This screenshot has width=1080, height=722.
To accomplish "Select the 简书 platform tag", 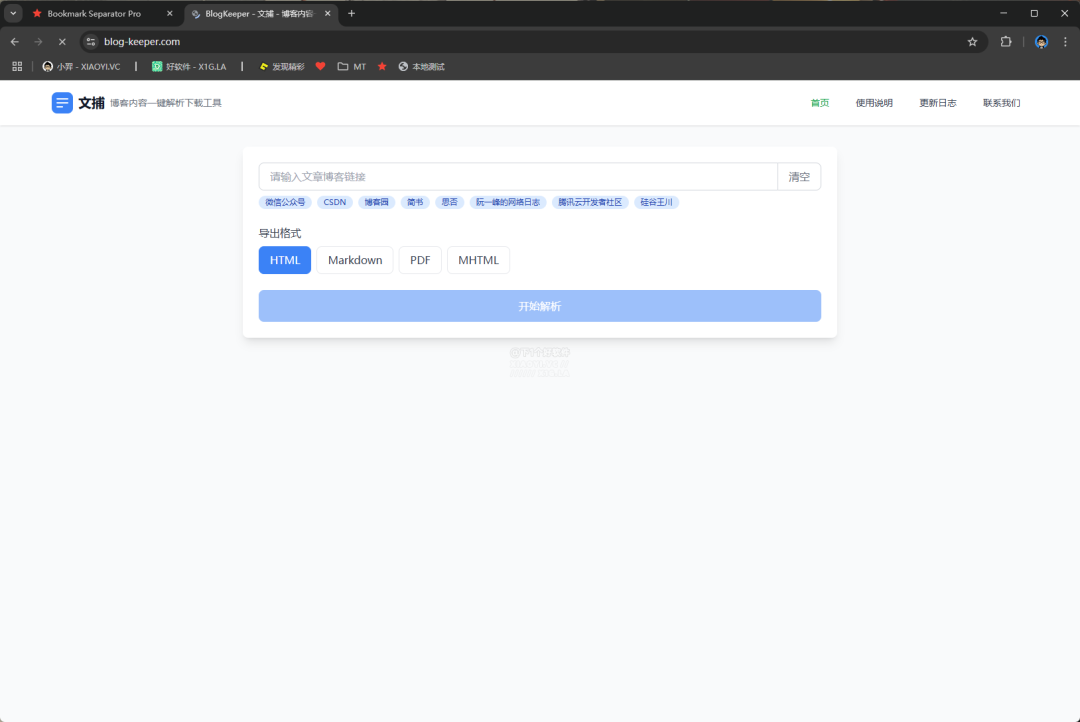I will click(415, 203).
